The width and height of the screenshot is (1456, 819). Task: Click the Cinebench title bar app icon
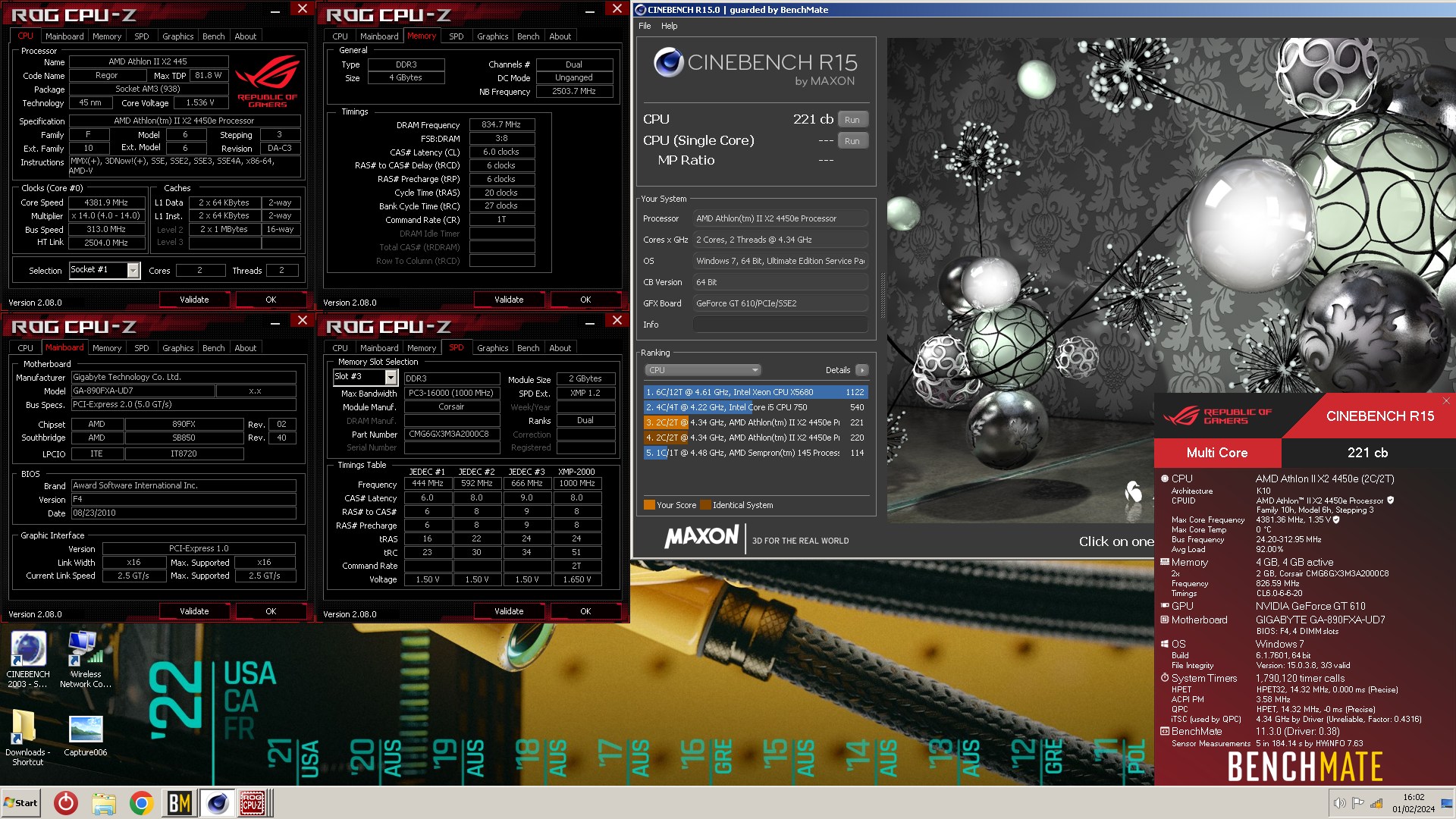[x=640, y=10]
